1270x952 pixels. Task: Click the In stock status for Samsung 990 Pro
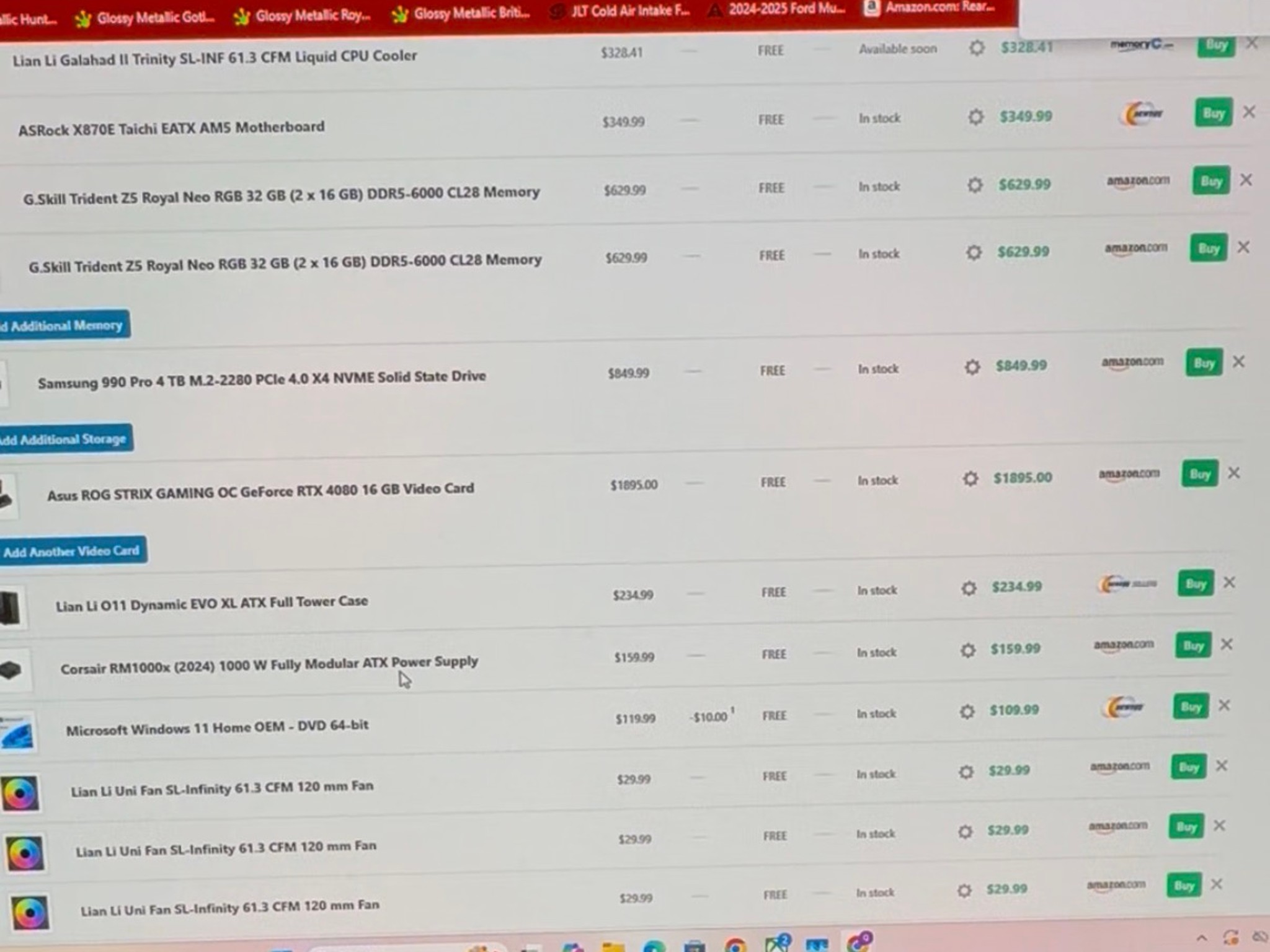(x=878, y=369)
